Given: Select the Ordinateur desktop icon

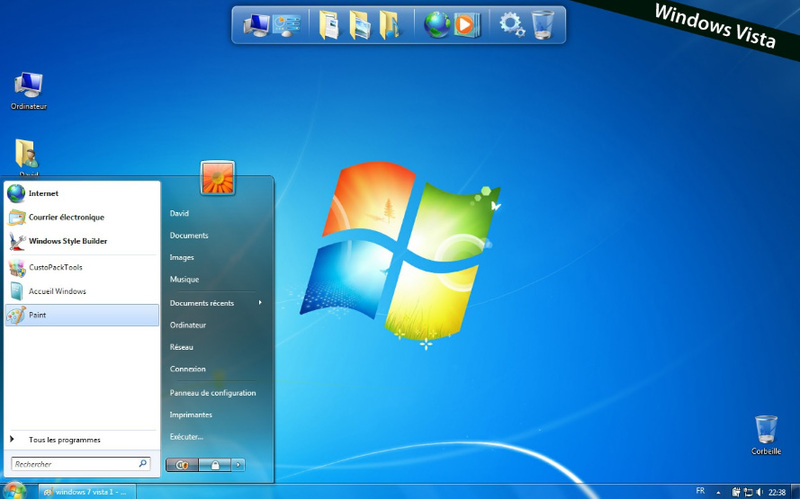Looking at the screenshot, I should 29,91.
